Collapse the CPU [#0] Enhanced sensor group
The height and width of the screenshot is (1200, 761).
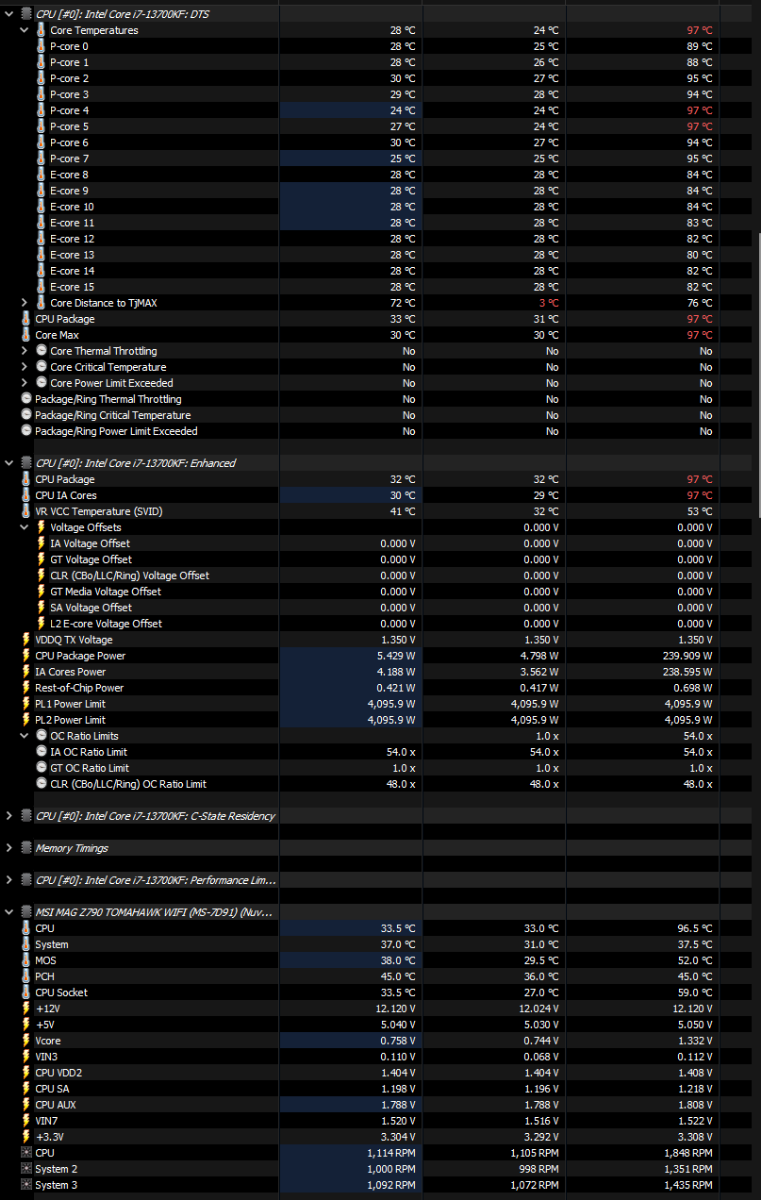[9, 463]
